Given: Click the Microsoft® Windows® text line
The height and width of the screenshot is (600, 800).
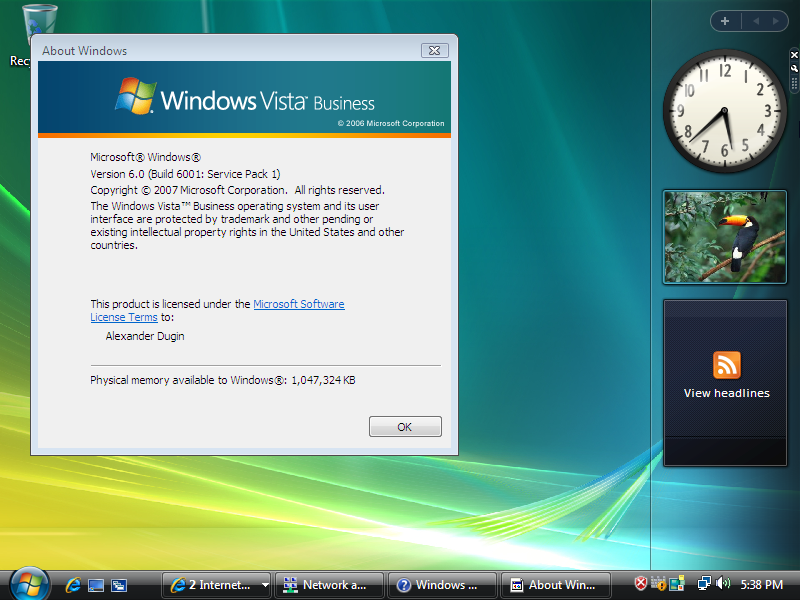Looking at the screenshot, I should tap(145, 157).
